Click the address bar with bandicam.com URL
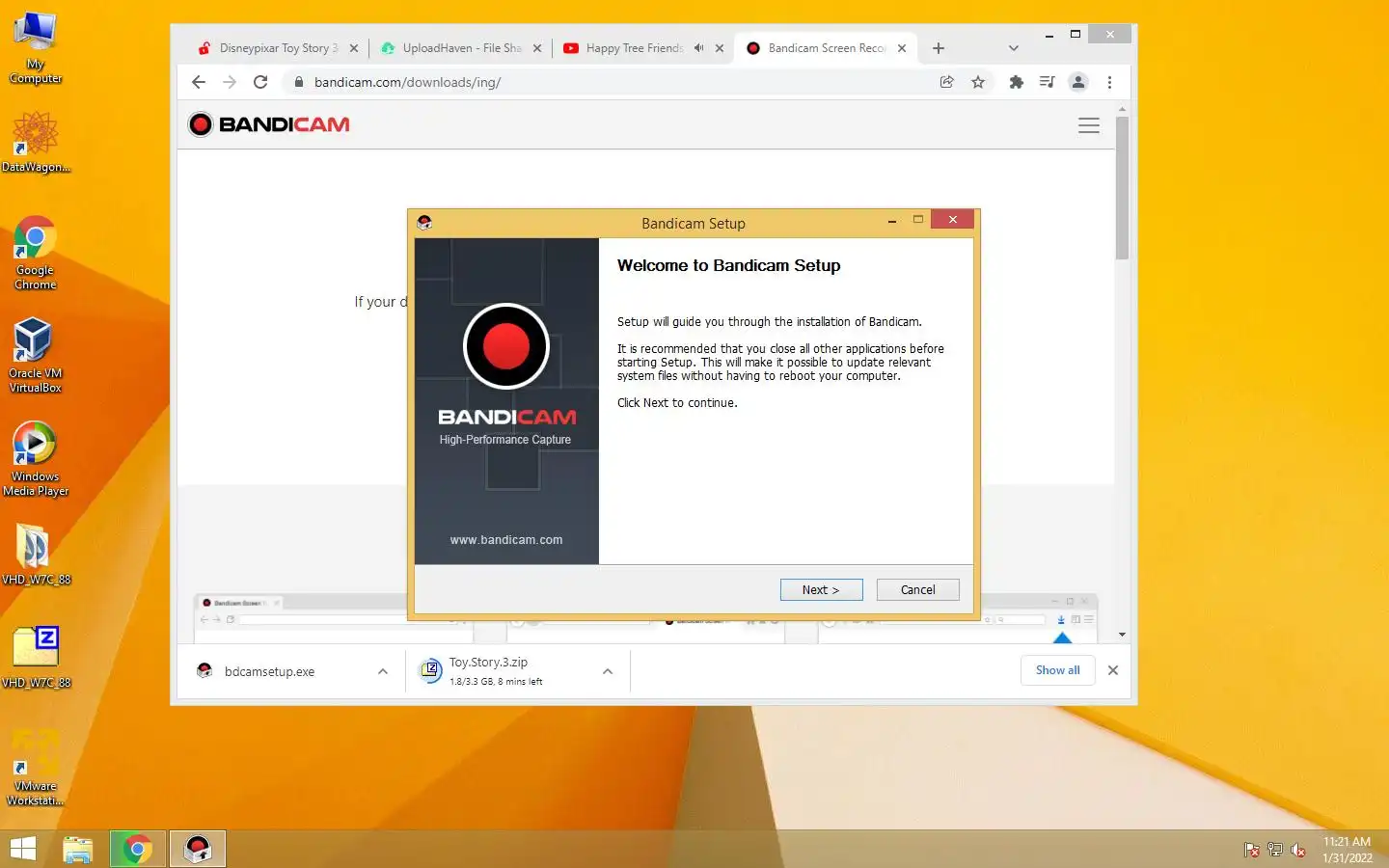Viewport: 1389px width, 868px height. (617, 82)
